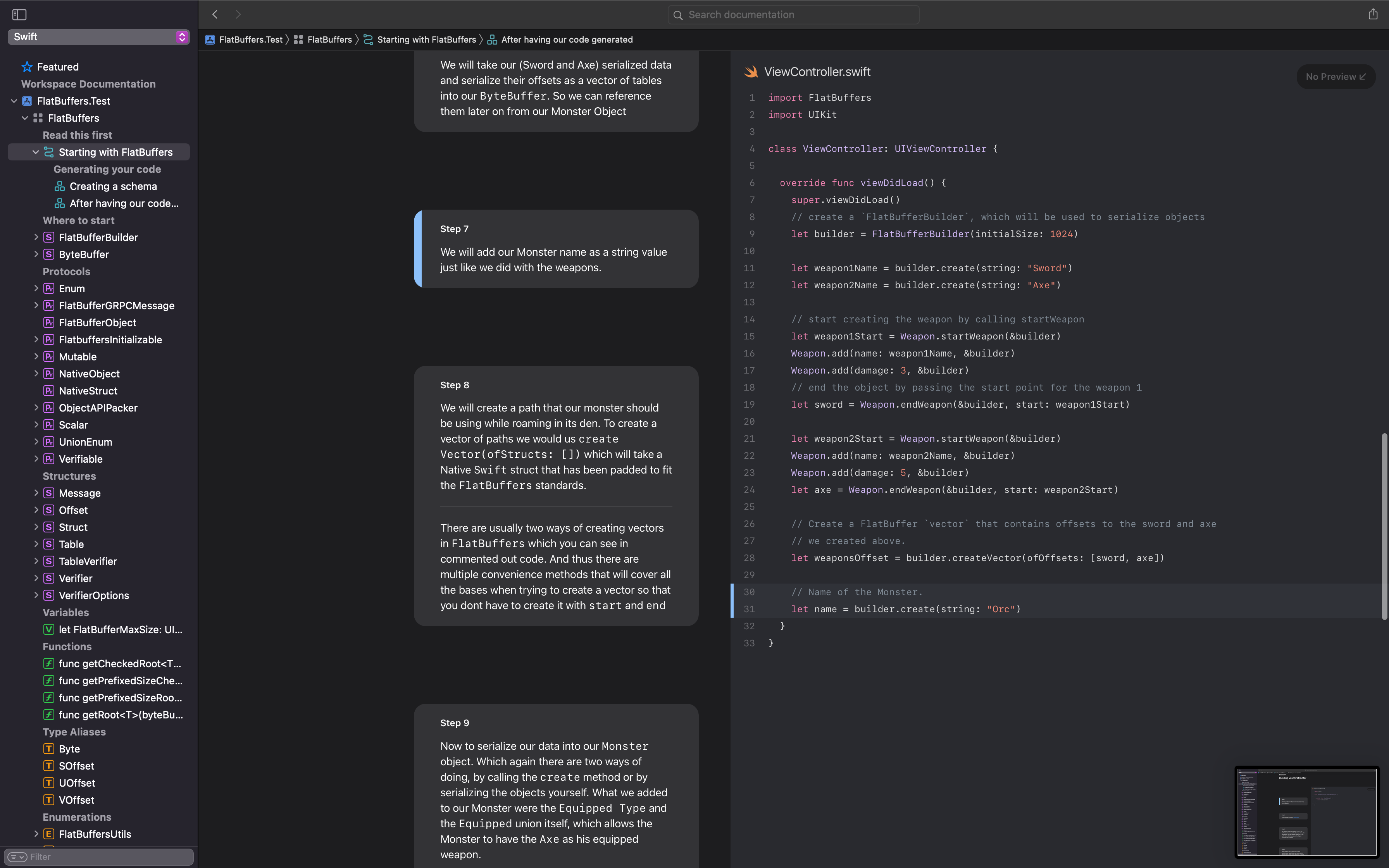Image resolution: width=1389 pixels, height=868 pixels.
Task: Click the Featured star icon
Action: (27, 67)
